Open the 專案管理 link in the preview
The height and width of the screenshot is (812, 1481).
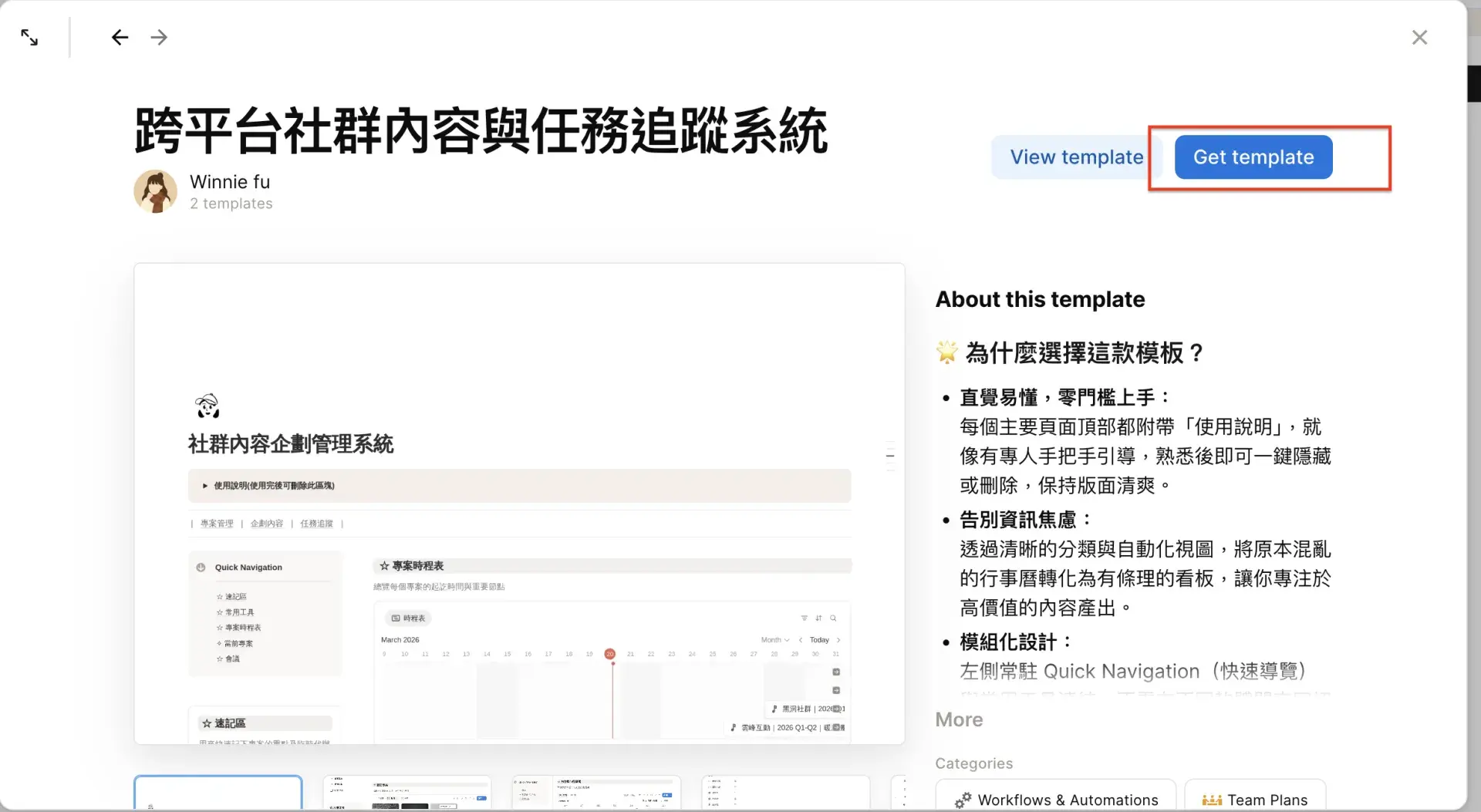218,523
